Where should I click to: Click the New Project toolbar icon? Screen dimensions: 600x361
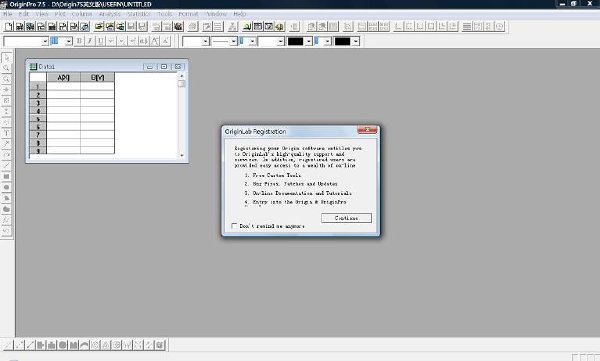click(8, 26)
